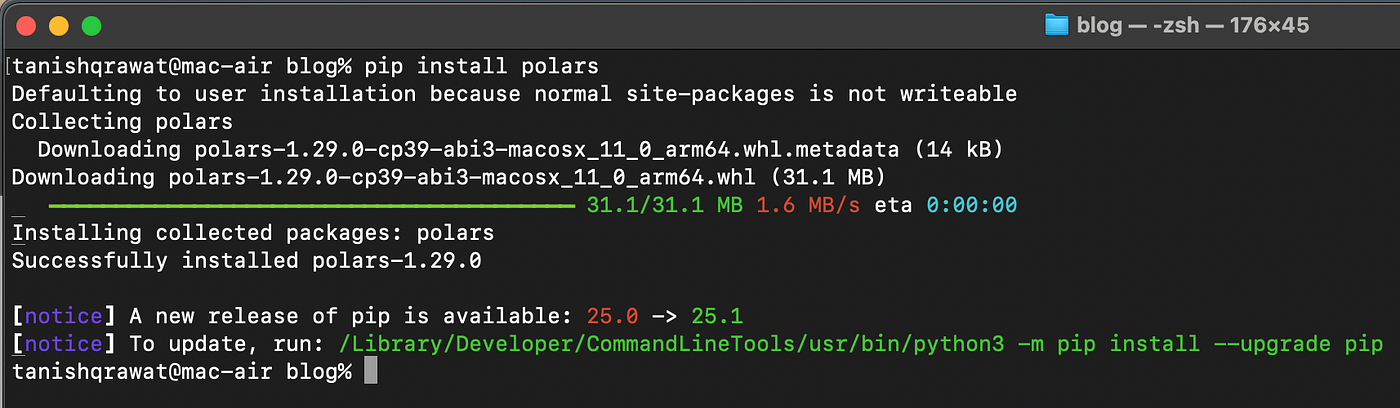Zoom the window with the green button
Screen dimensions: 1400x408
92,26
